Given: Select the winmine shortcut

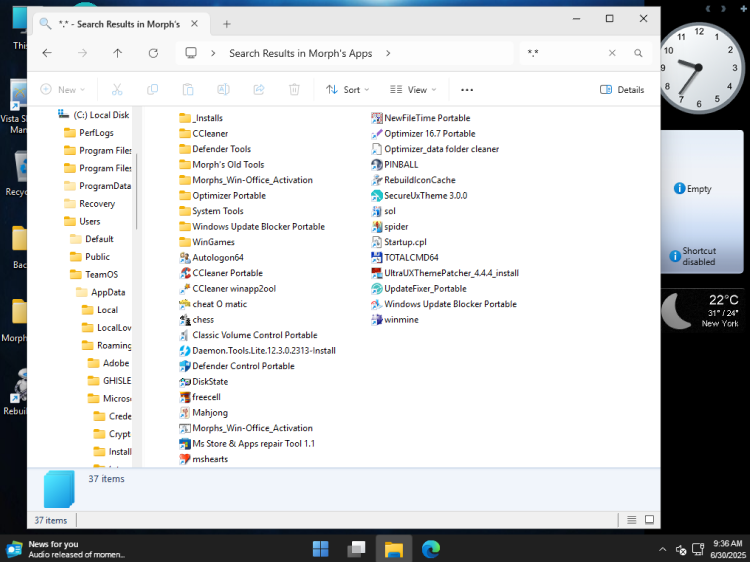Looking at the screenshot, I should coord(395,320).
